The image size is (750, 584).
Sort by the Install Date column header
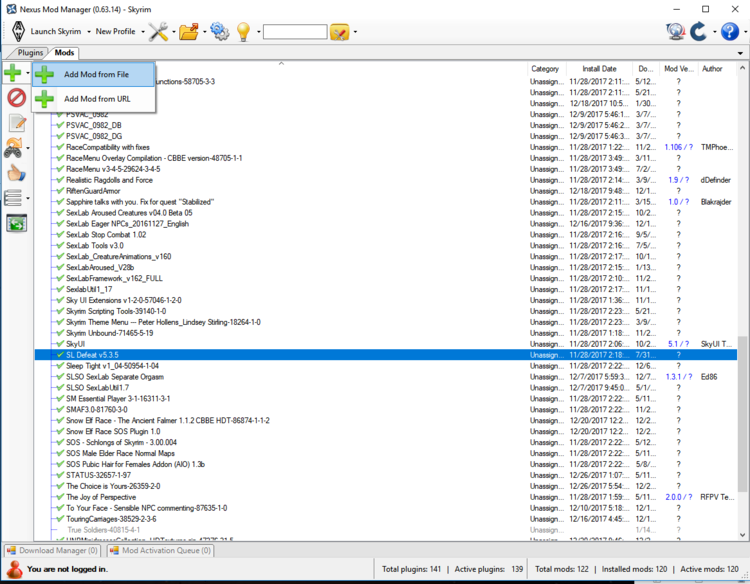[x=599, y=69]
